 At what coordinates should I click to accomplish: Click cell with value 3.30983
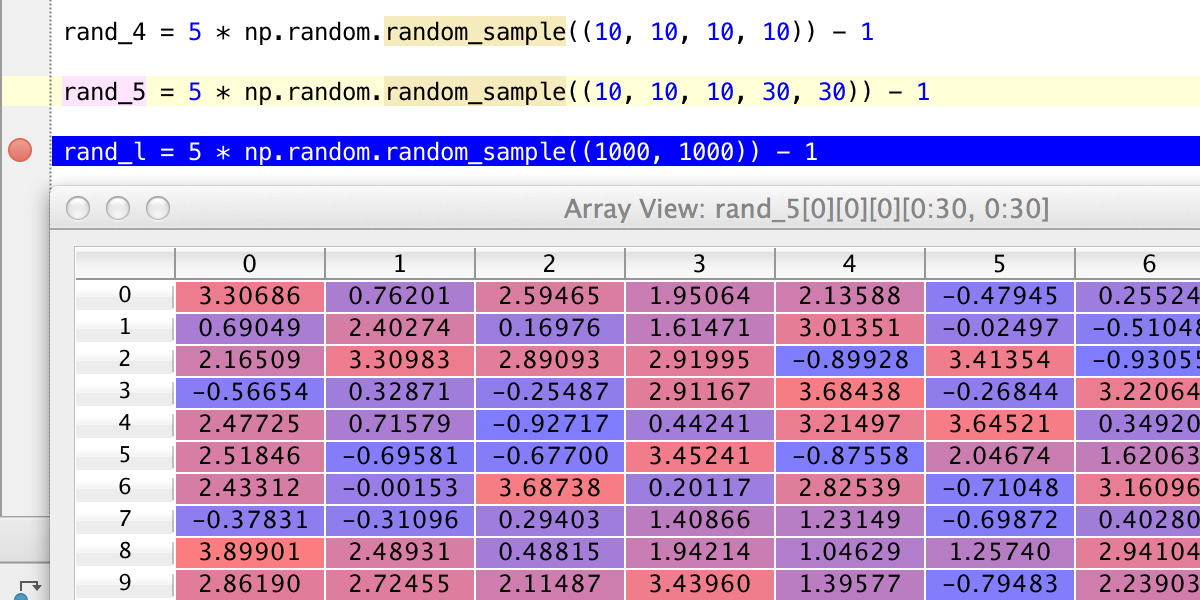400,360
